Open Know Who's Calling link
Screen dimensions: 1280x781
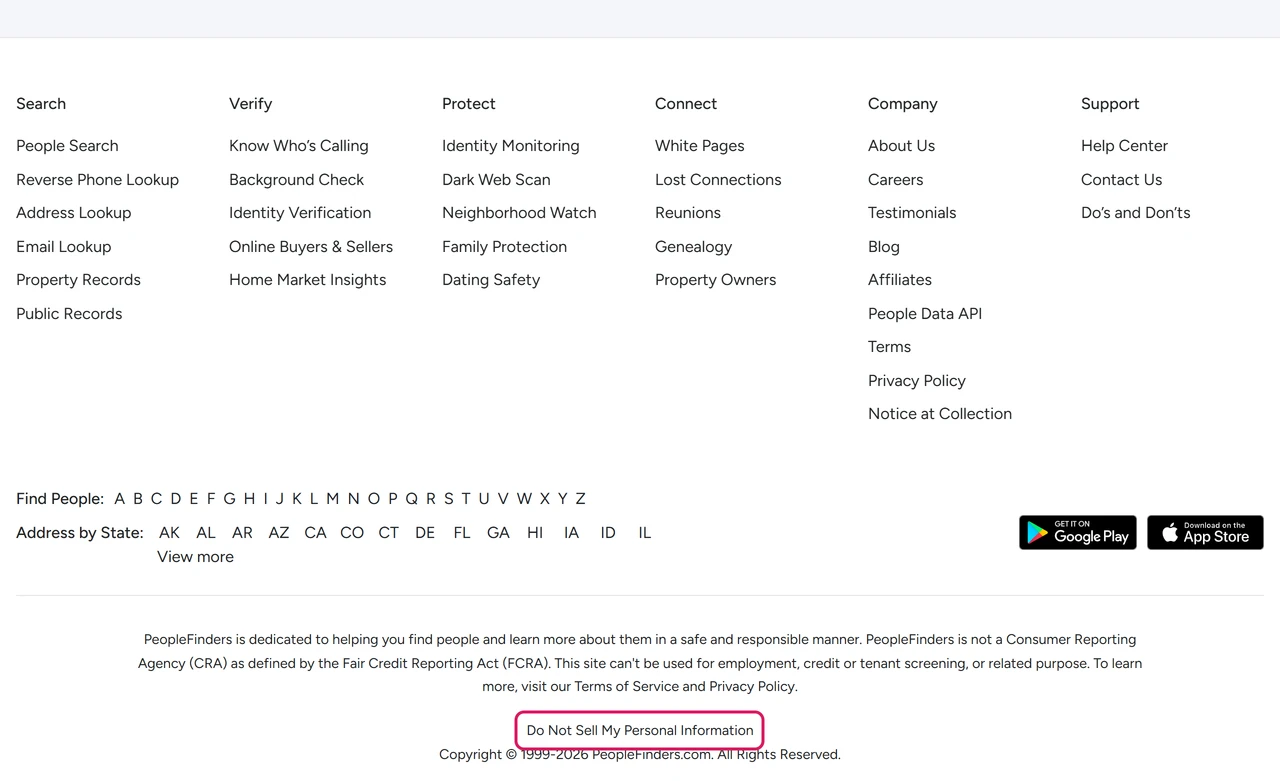tap(298, 146)
